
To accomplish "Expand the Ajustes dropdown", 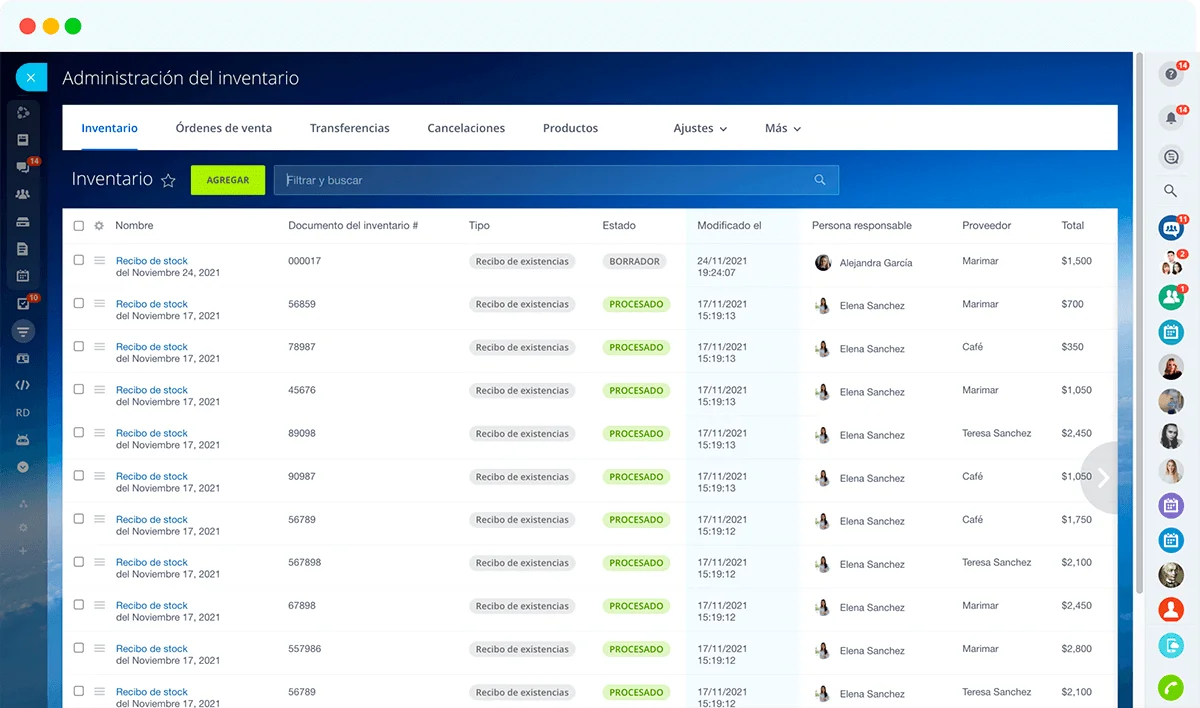I will pyautogui.click(x=700, y=129).
